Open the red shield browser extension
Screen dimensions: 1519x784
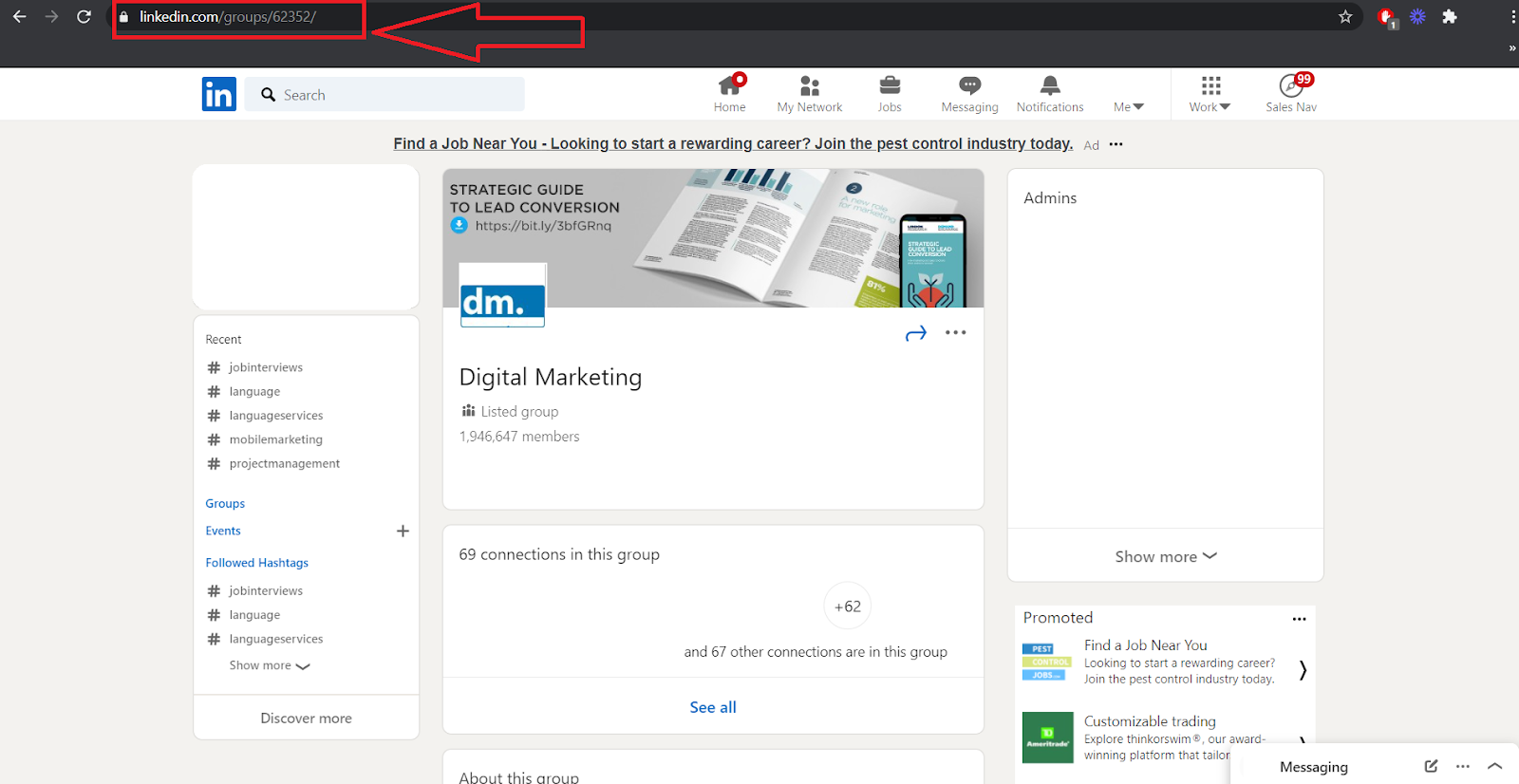1387,18
